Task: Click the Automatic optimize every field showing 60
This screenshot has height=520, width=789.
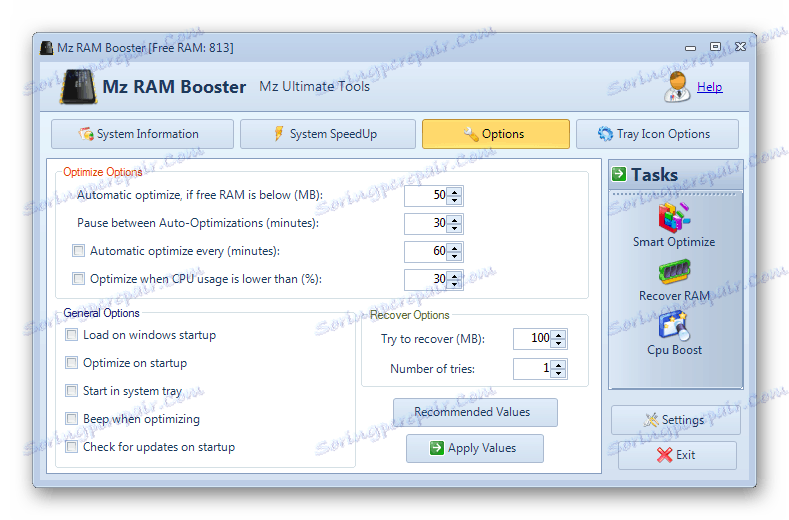Action: coord(426,251)
